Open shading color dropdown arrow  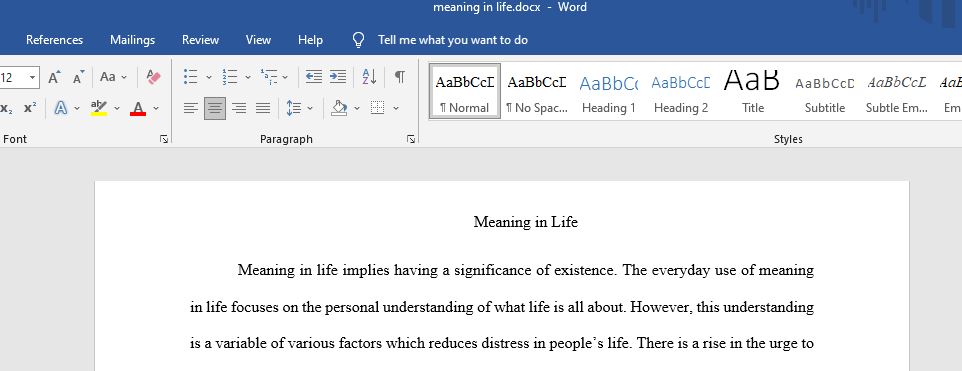click(x=357, y=109)
